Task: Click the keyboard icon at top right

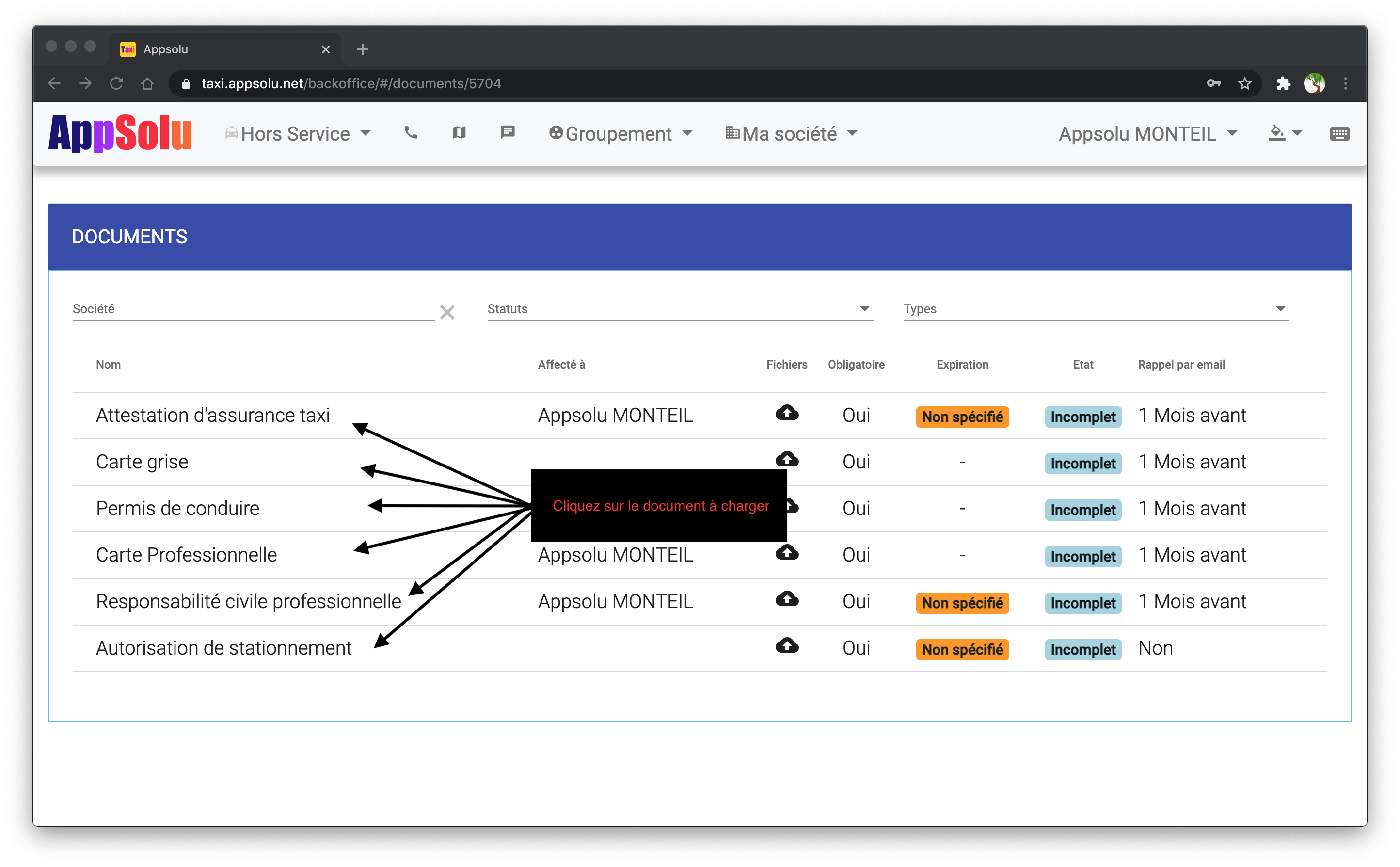Action: pos(1339,134)
